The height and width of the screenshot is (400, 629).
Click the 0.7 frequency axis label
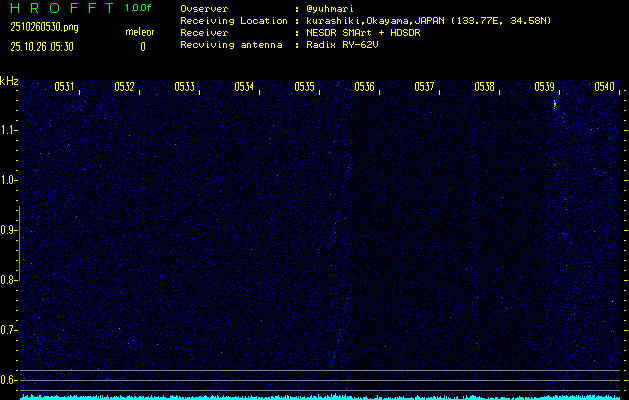click(x=10, y=330)
